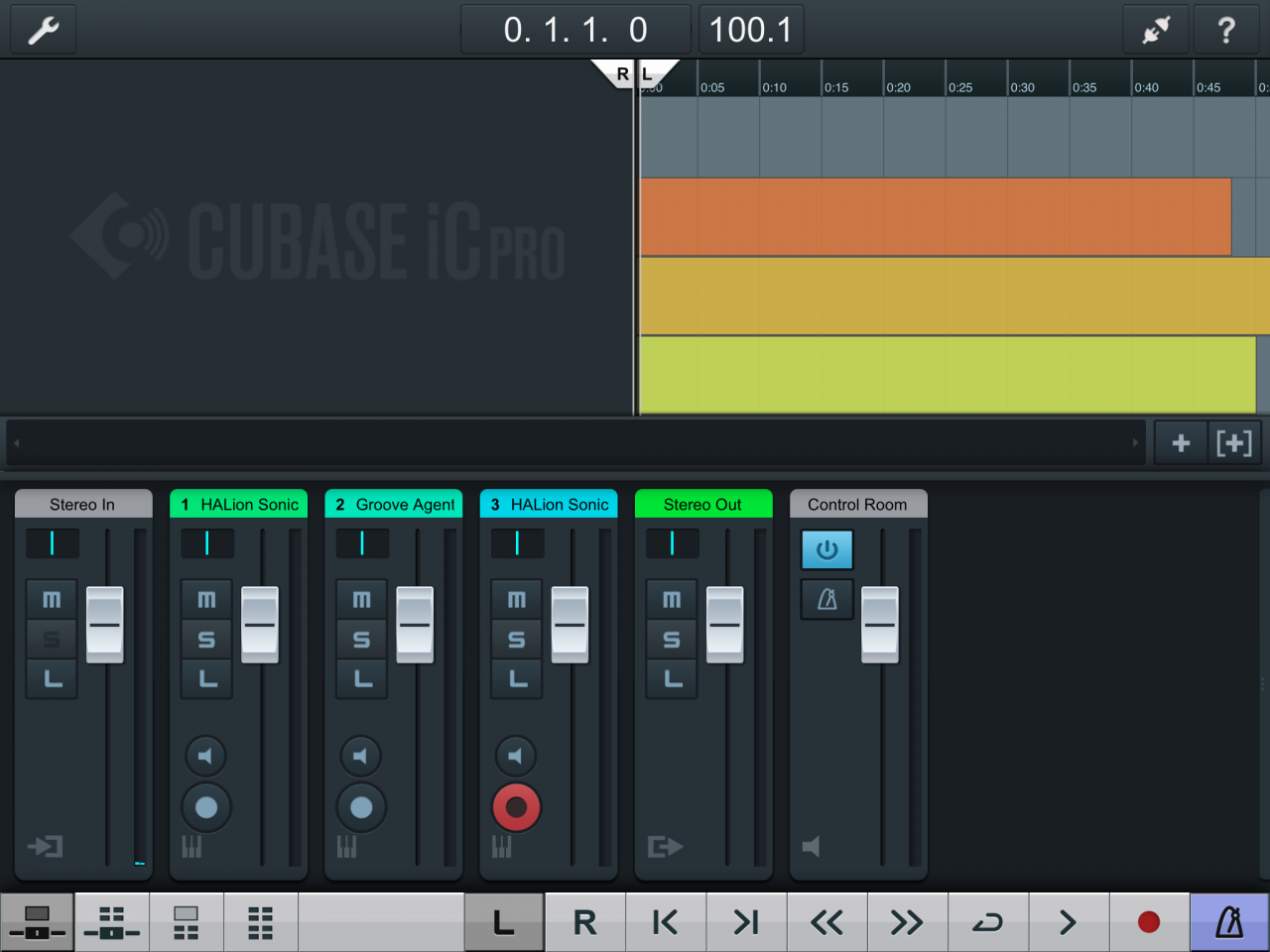Solo channel 1 HALion Sonic
1270x952 pixels.
tap(206, 640)
